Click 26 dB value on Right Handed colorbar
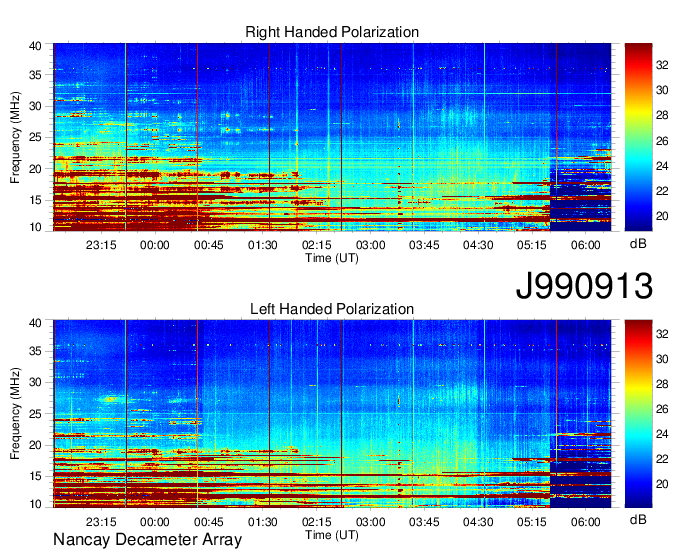The image size is (680, 552). pos(662,141)
